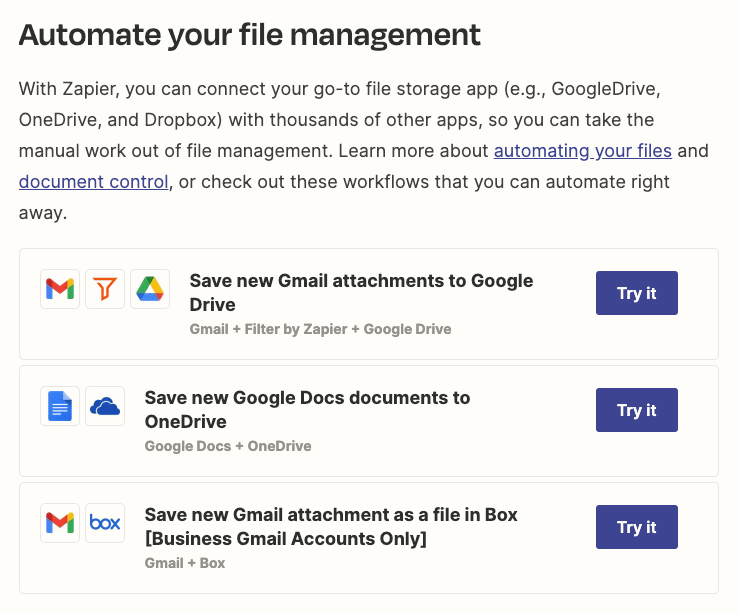Click the 'Automate your file management' heading
Viewport: 739px width, 613px height.
249,35
